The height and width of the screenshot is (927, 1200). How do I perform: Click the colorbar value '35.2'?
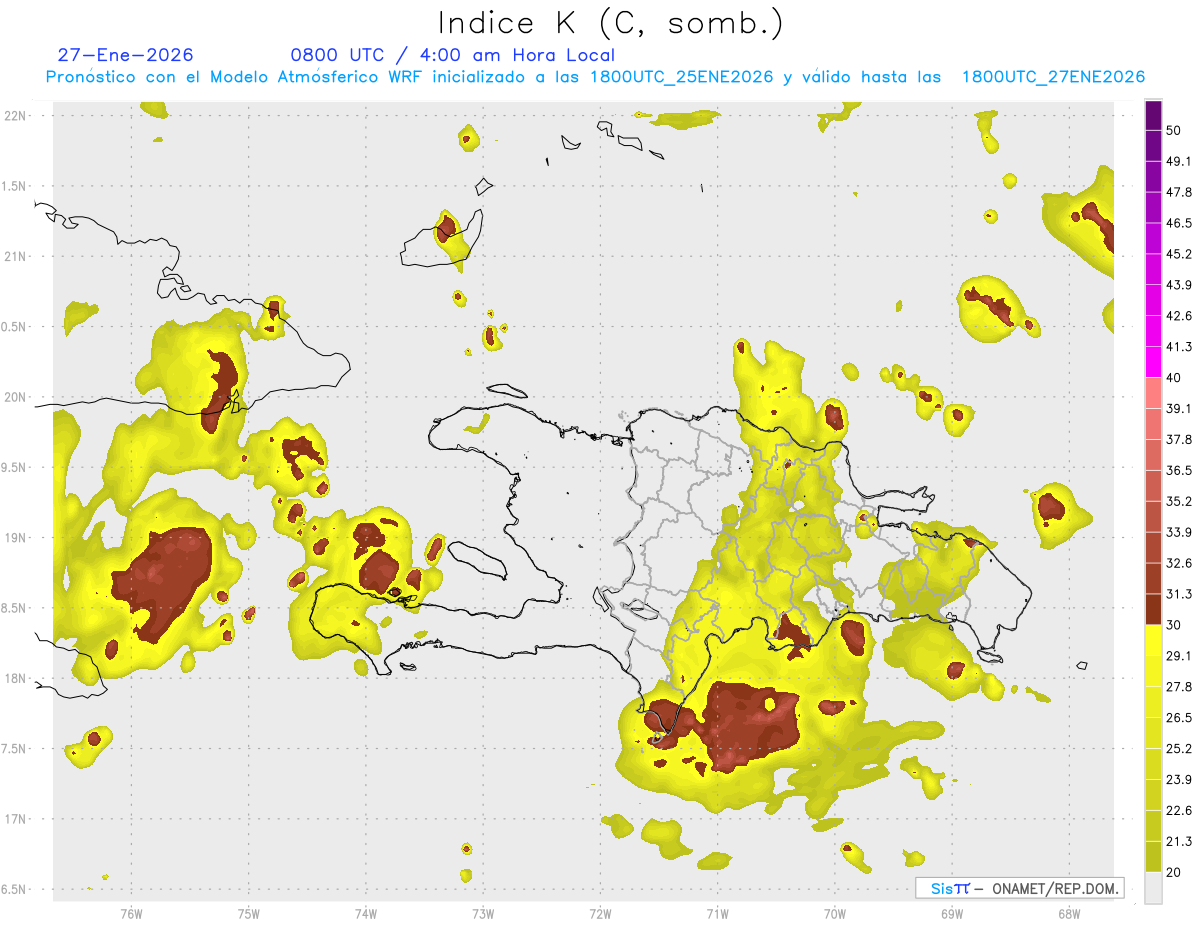tap(1179, 501)
